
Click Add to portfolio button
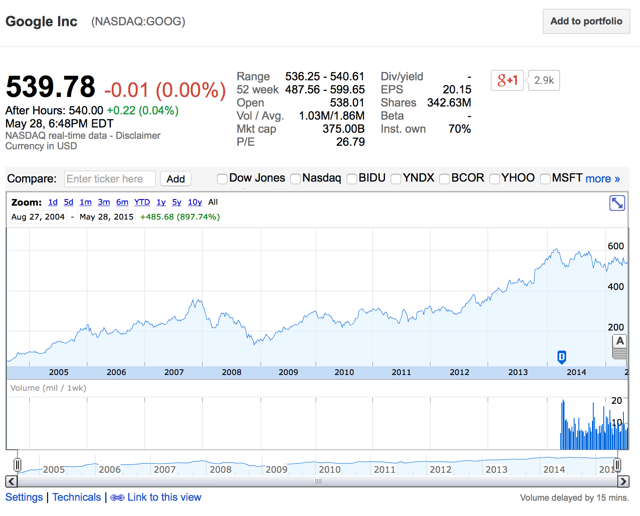586,21
